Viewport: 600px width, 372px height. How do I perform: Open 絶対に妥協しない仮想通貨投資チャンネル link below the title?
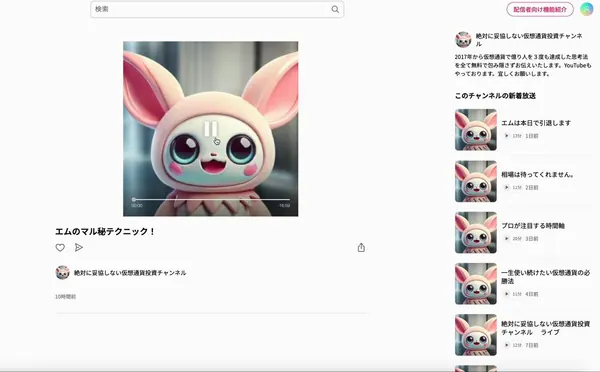click(x=130, y=273)
